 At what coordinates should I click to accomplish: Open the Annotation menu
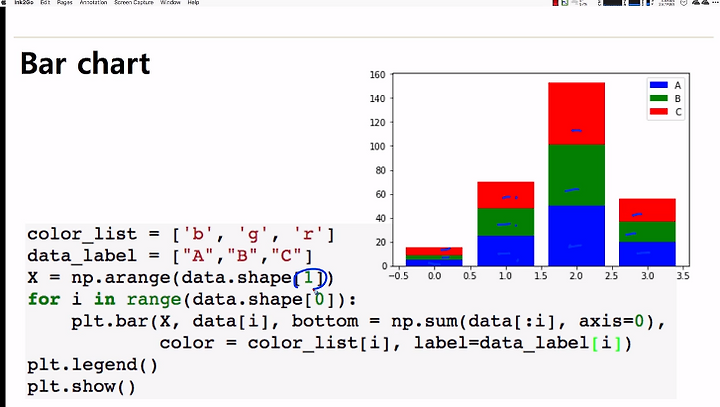(93, 2)
